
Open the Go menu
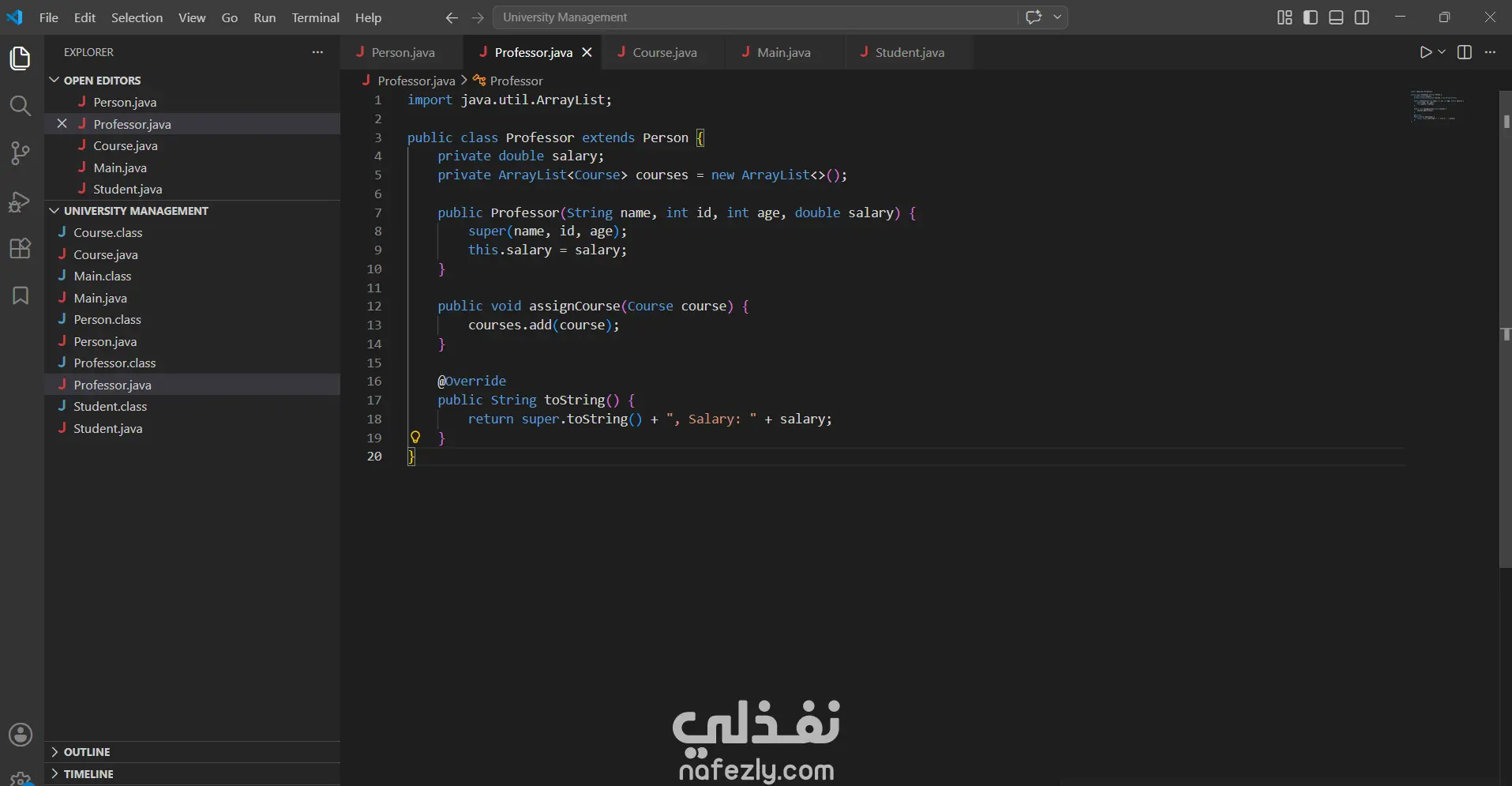[230, 17]
